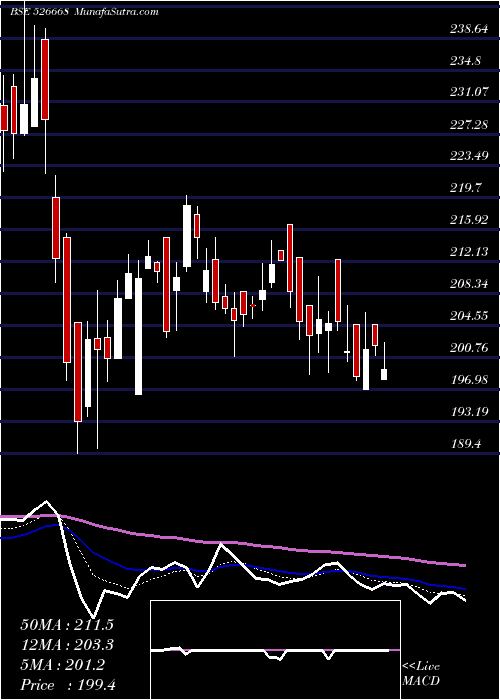Click the 227.28 price axis value
The width and height of the screenshot is (500, 700).
pyautogui.click(x=468, y=125)
